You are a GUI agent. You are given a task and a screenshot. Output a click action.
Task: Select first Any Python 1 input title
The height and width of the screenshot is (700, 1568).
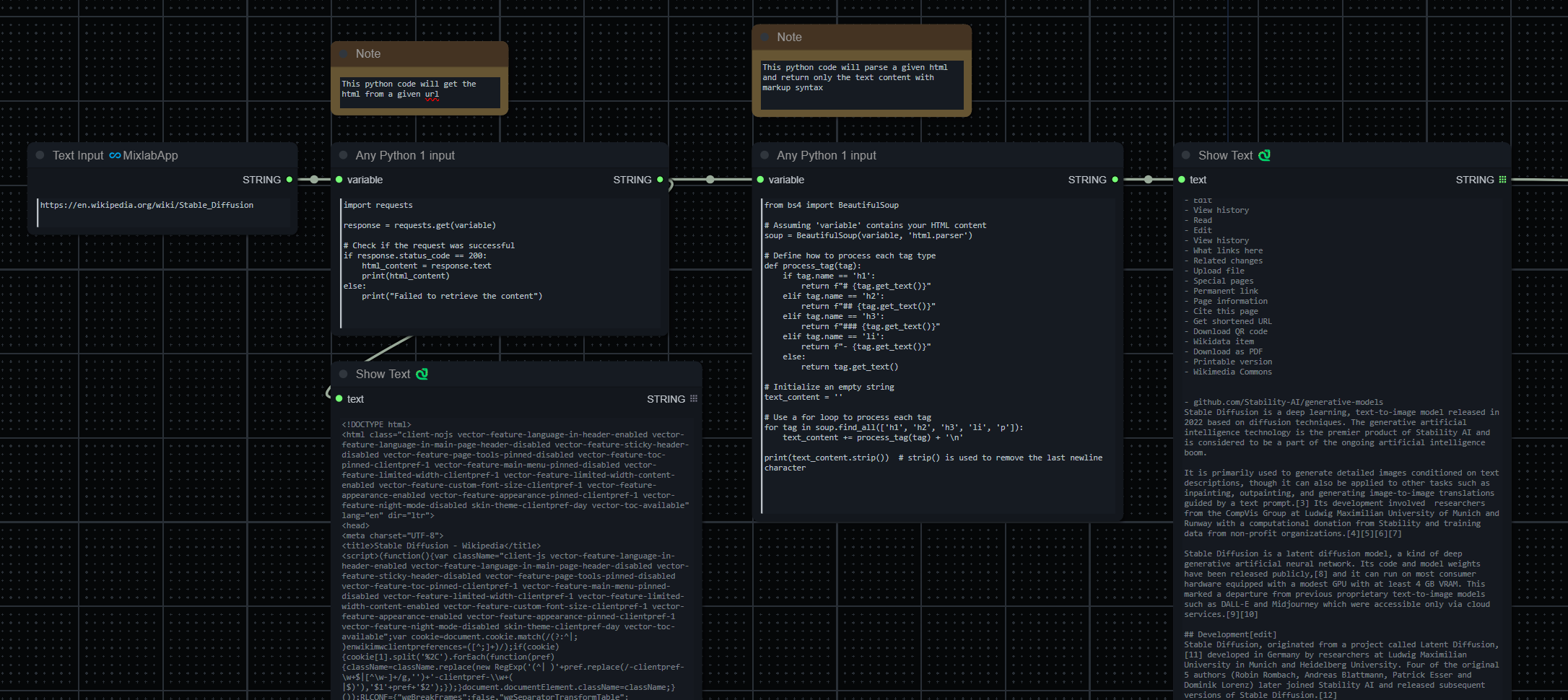click(405, 155)
